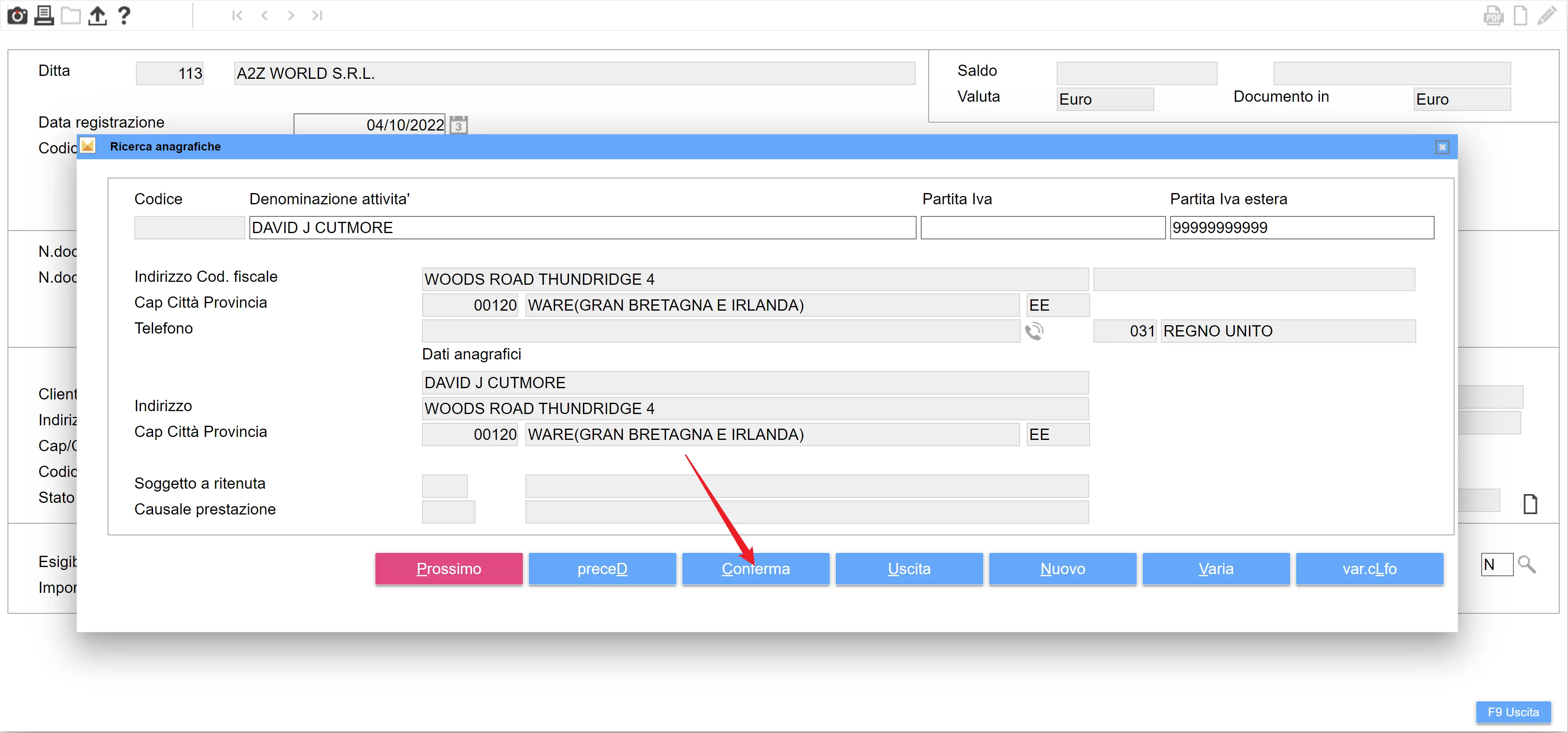Go to first record arrow

(x=237, y=16)
